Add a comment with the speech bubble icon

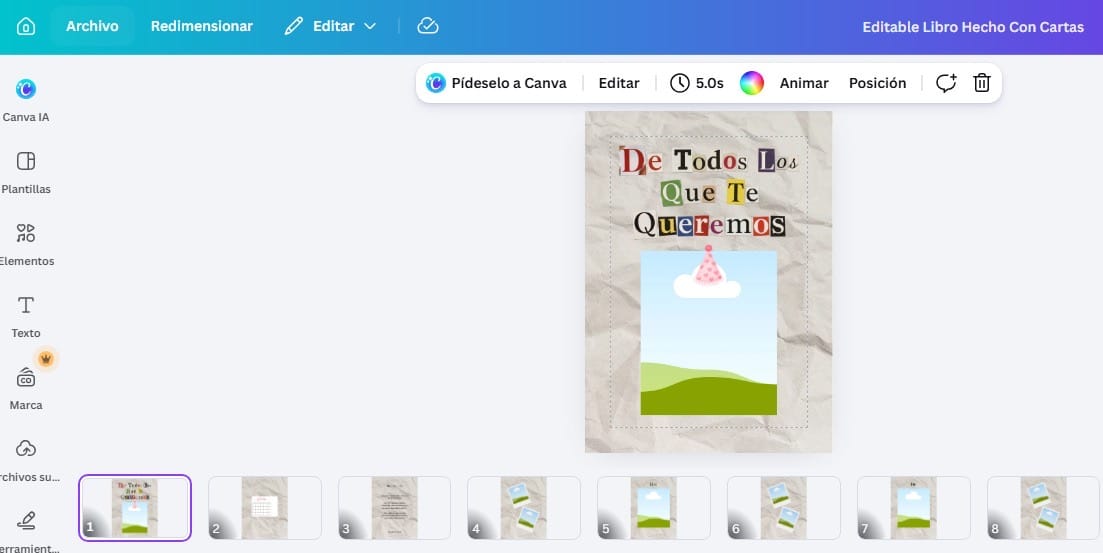[x=946, y=83]
